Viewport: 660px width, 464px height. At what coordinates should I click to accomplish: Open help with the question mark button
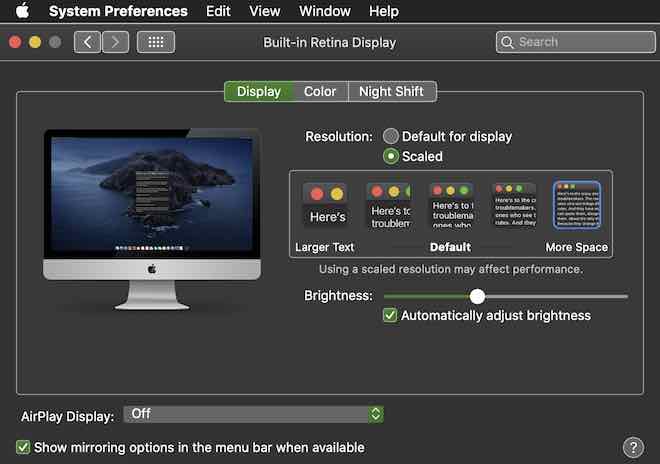(633, 447)
